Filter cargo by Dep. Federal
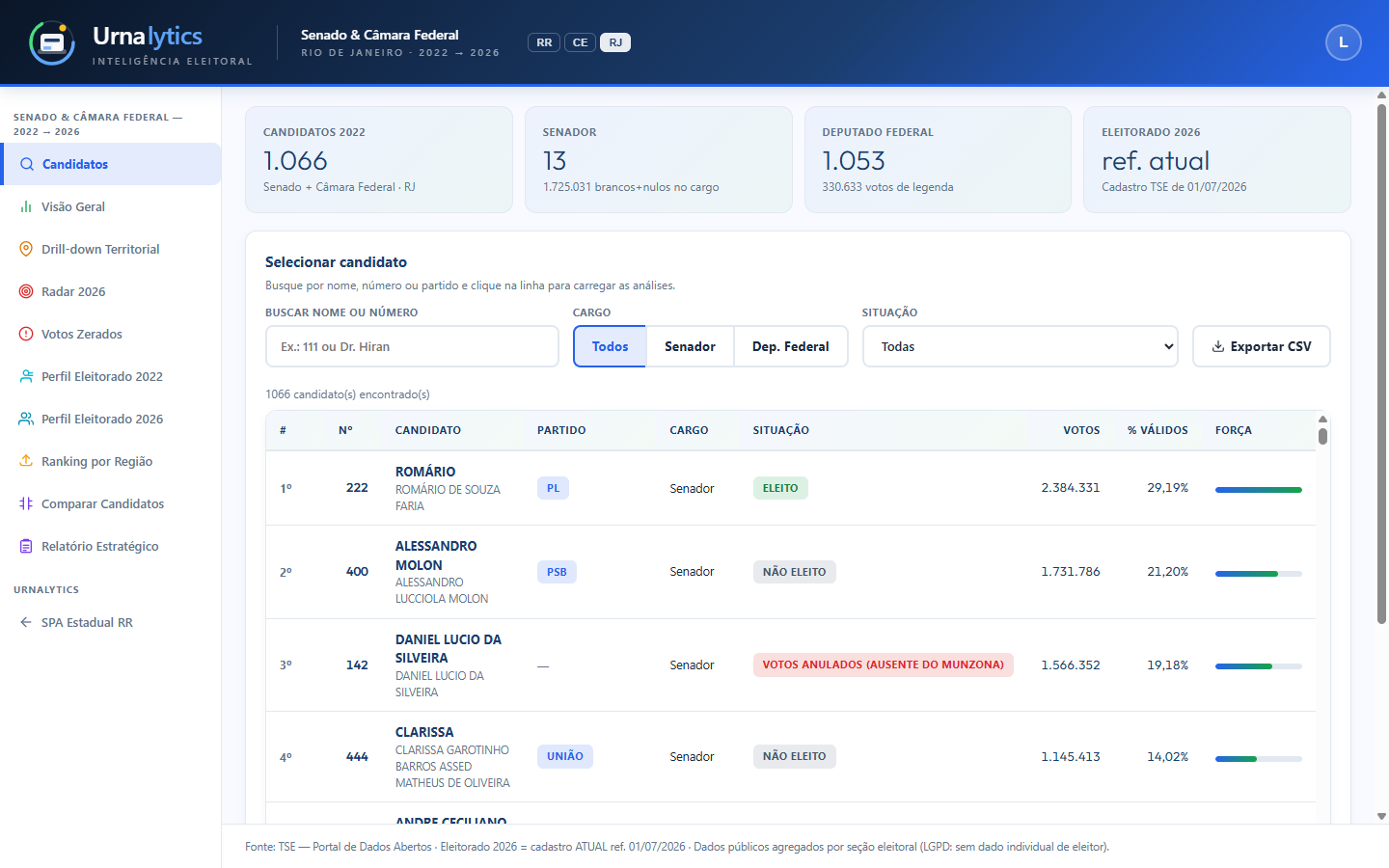Image resolution: width=1389 pixels, height=868 pixels. click(791, 346)
